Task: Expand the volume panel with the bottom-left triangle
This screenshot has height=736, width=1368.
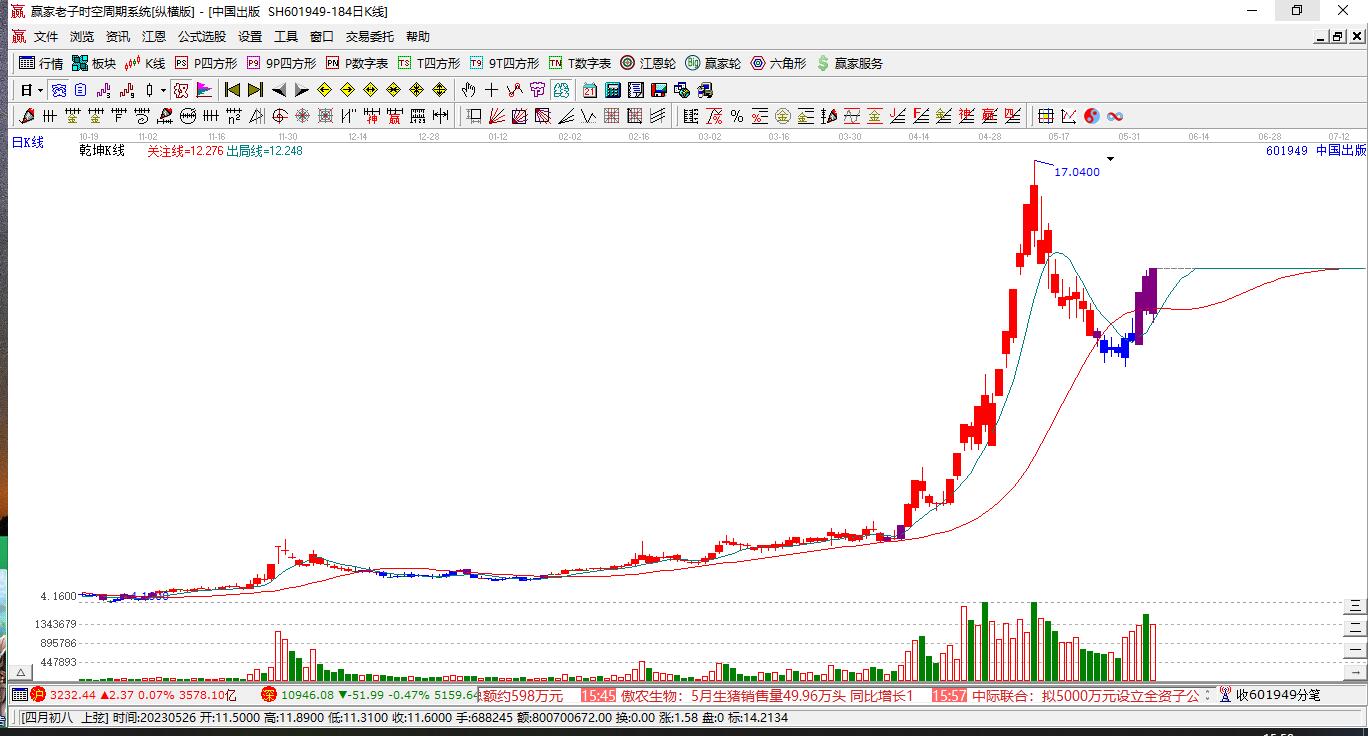Action: [x=19, y=673]
